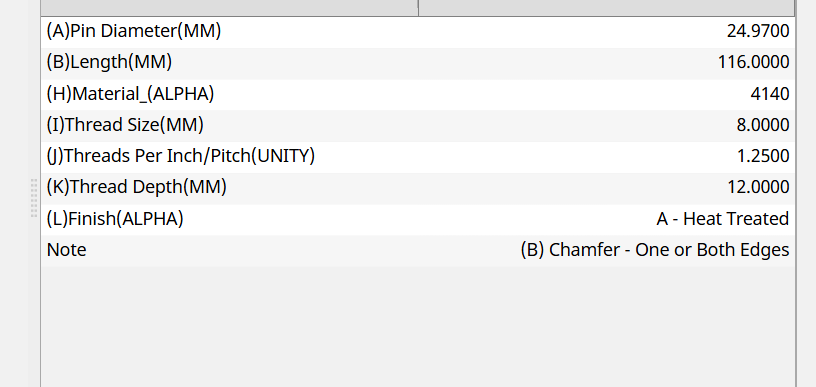Click the left column header of the table
Image resolution: width=816 pixels, height=387 pixels.
[x=230, y=8]
